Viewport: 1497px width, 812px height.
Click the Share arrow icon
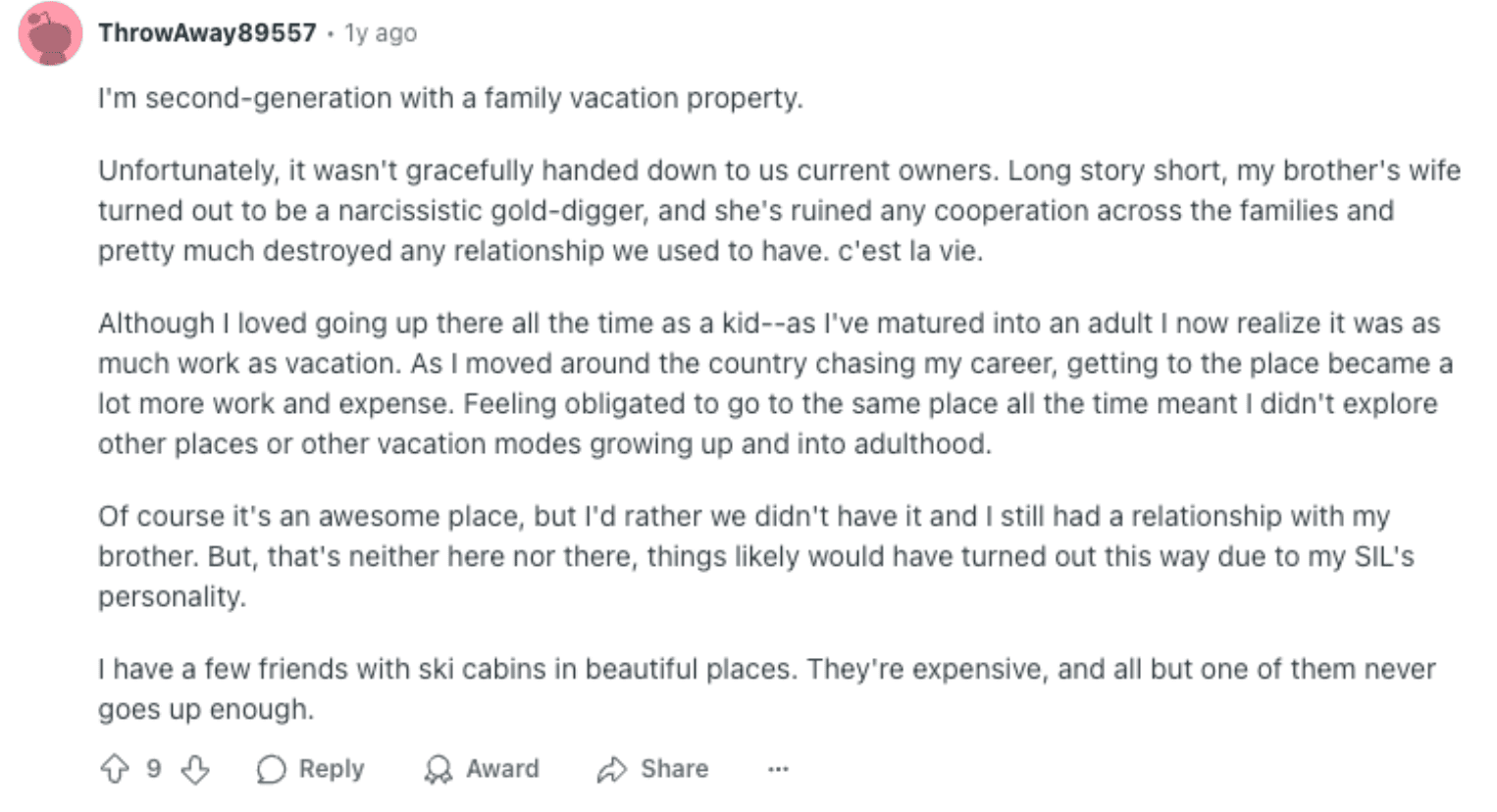[x=611, y=770]
